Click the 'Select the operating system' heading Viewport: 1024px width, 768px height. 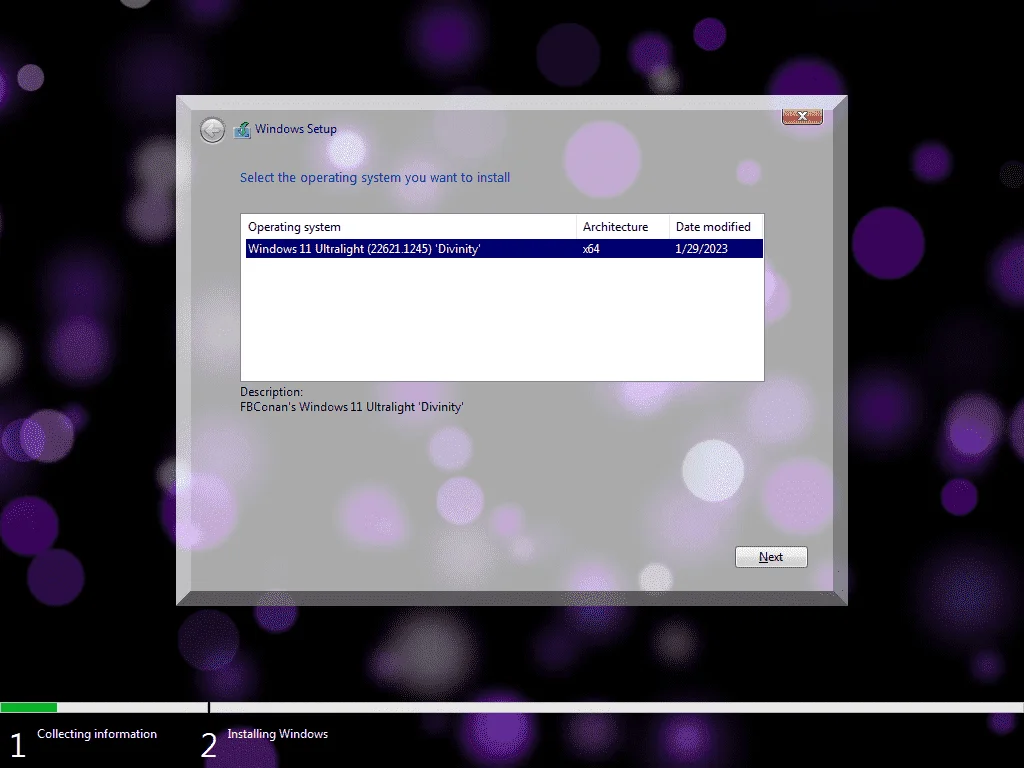point(375,178)
